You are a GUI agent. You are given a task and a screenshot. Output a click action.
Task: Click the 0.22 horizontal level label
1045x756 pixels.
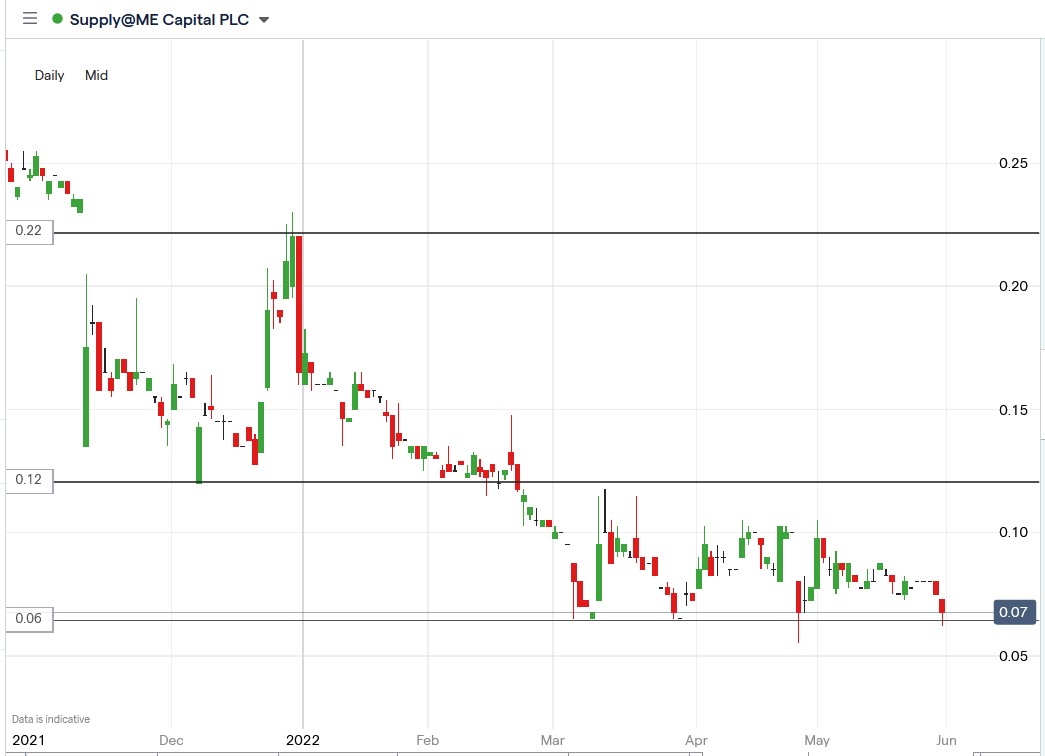(27, 231)
